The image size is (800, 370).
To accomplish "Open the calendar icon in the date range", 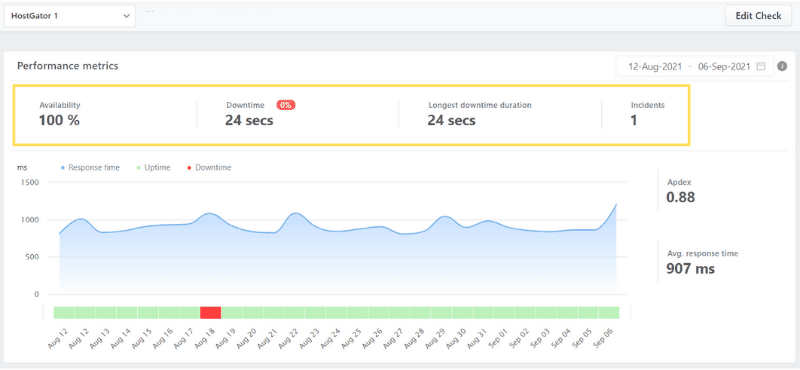I will click(761, 66).
